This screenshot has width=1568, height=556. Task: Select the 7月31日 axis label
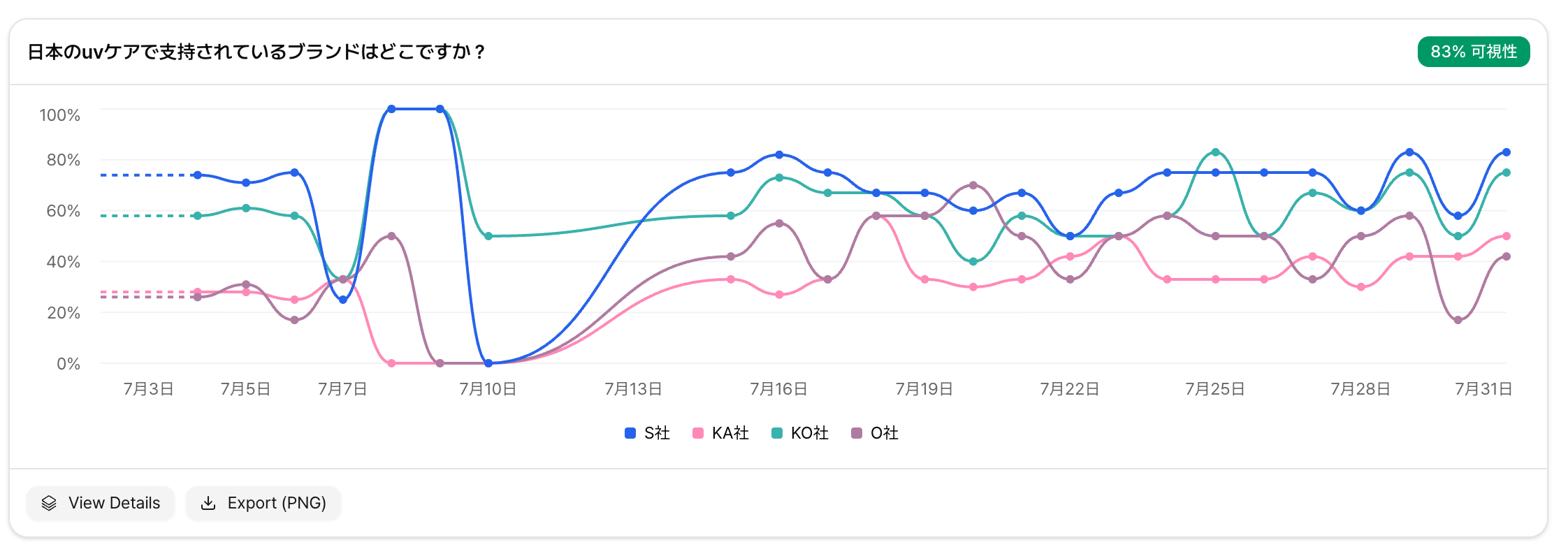(x=1483, y=389)
